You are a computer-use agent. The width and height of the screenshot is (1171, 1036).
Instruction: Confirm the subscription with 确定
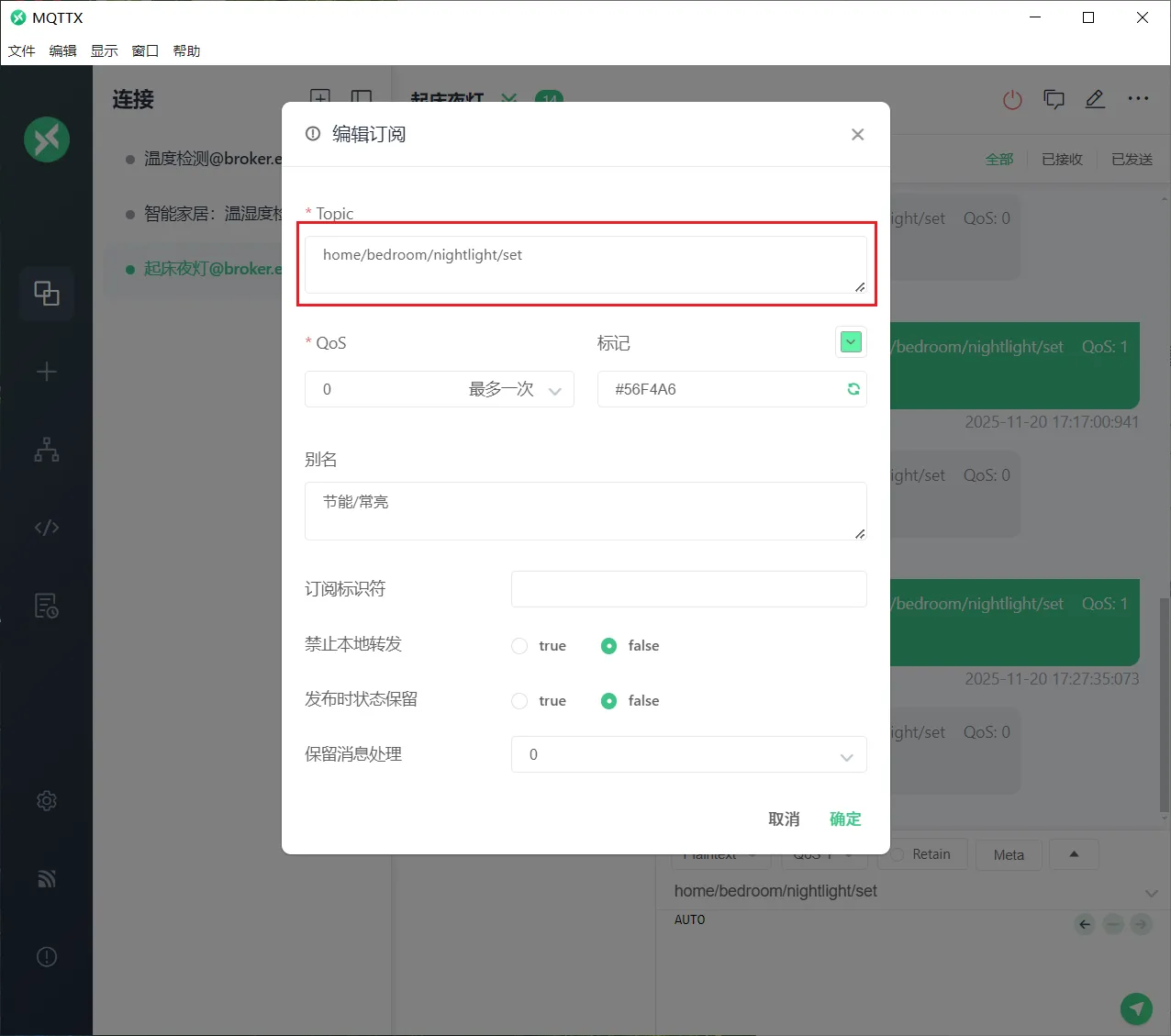pyautogui.click(x=844, y=819)
